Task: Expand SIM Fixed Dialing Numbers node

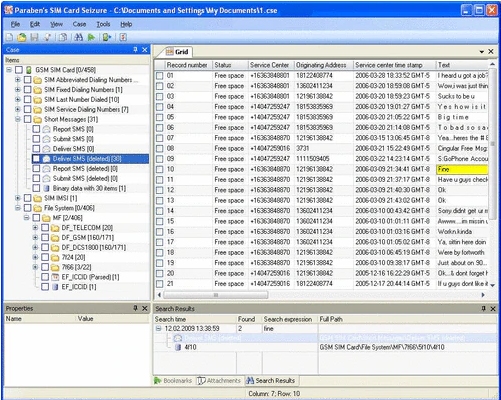Action: click(x=18, y=90)
